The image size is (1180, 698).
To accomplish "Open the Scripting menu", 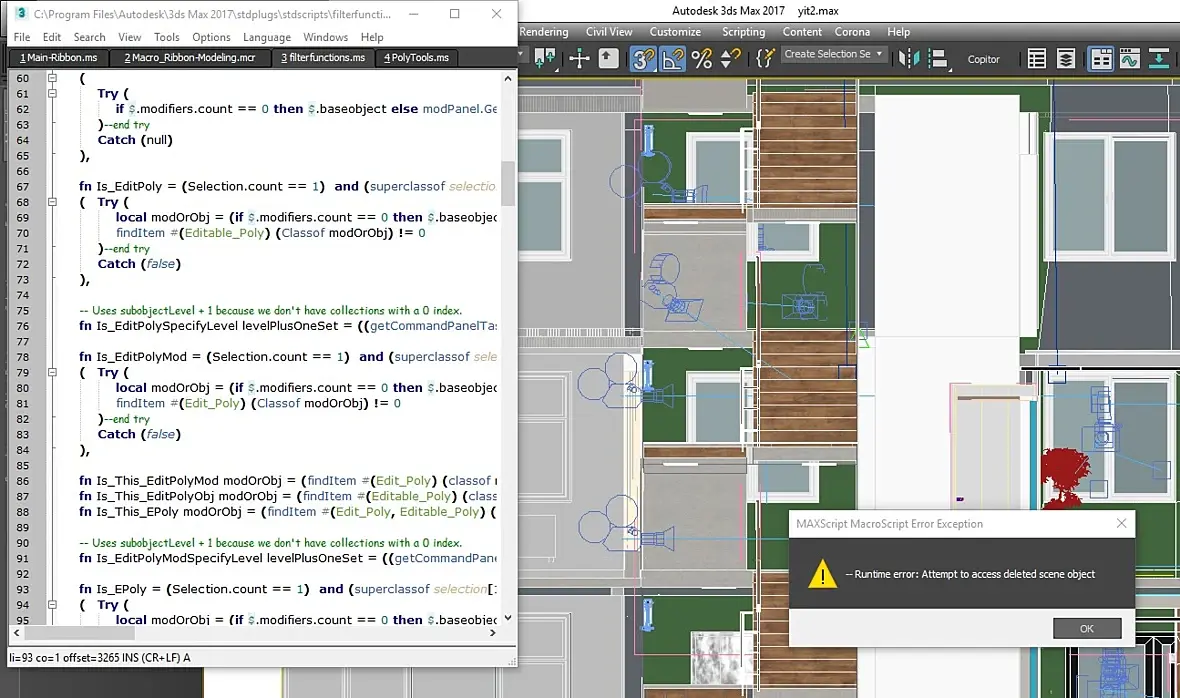I will [x=743, y=32].
